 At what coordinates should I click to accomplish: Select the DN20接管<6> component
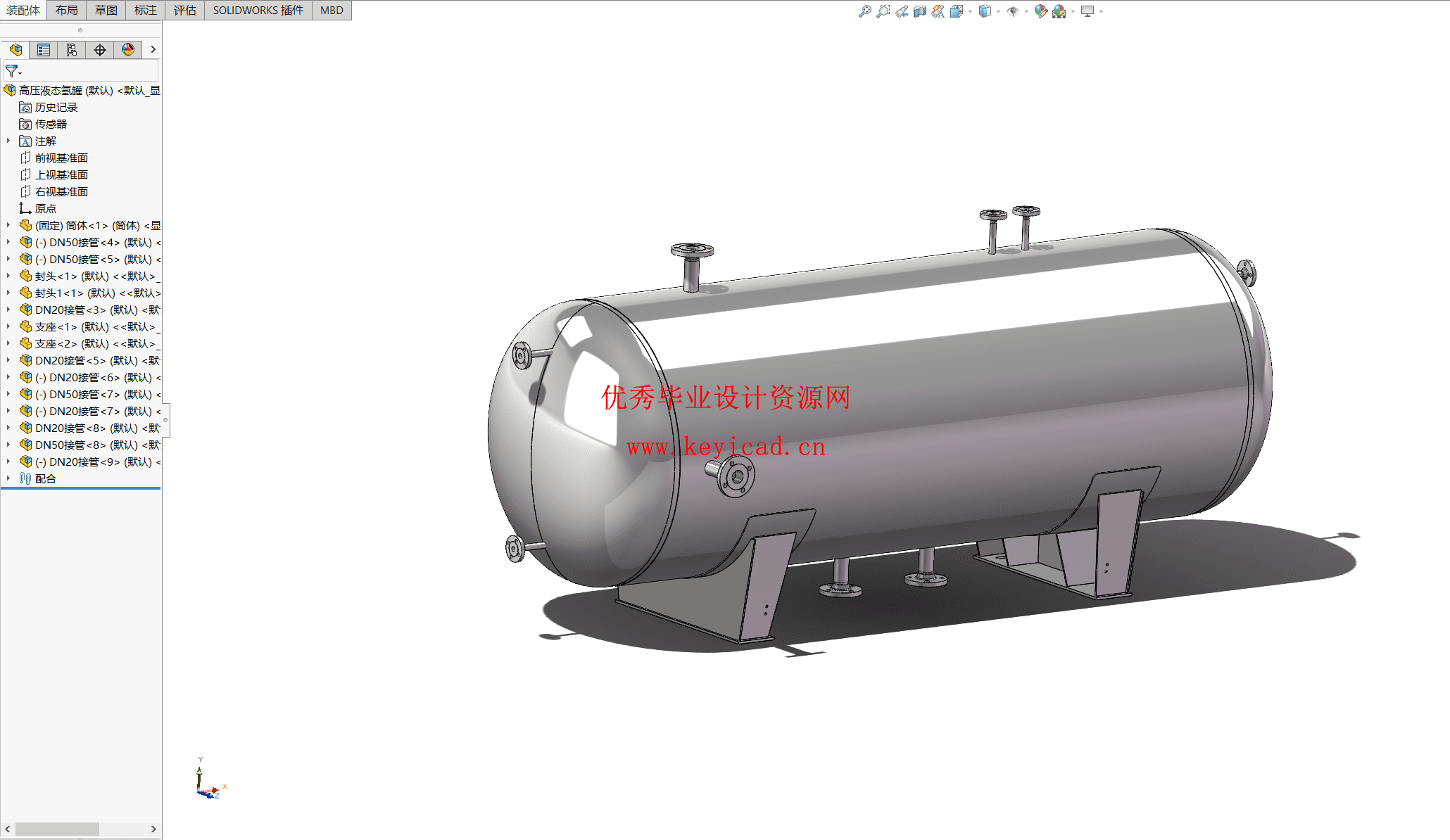89,378
